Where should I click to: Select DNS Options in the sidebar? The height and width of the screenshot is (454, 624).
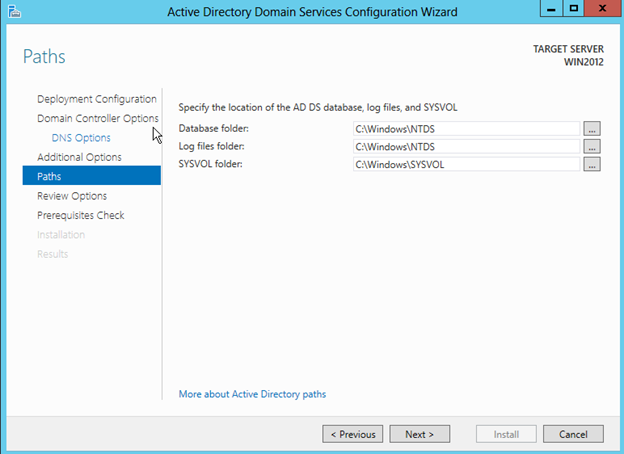point(81,138)
